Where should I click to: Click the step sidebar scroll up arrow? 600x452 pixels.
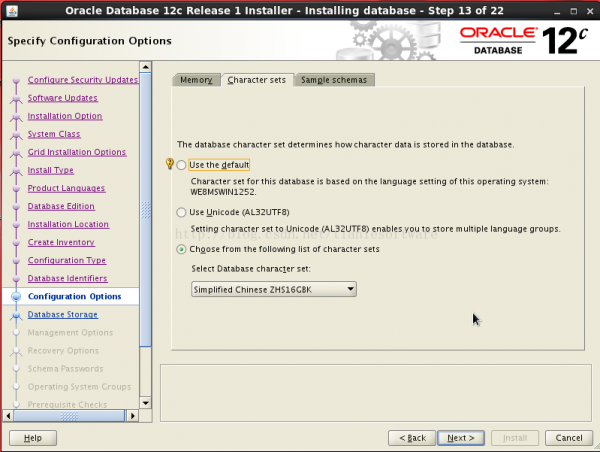[145, 67]
